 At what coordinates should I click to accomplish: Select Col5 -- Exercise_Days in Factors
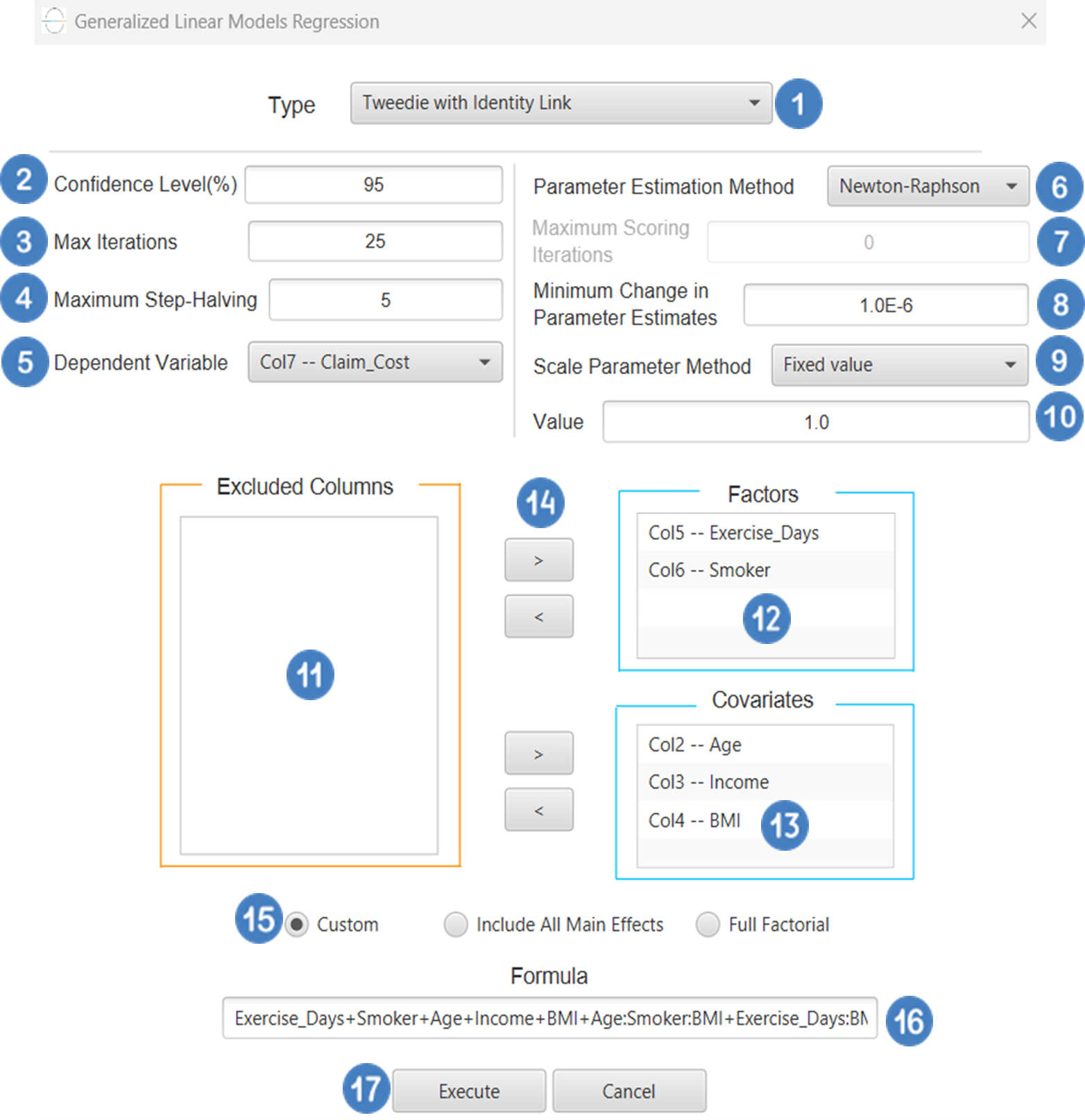click(766, 532)
